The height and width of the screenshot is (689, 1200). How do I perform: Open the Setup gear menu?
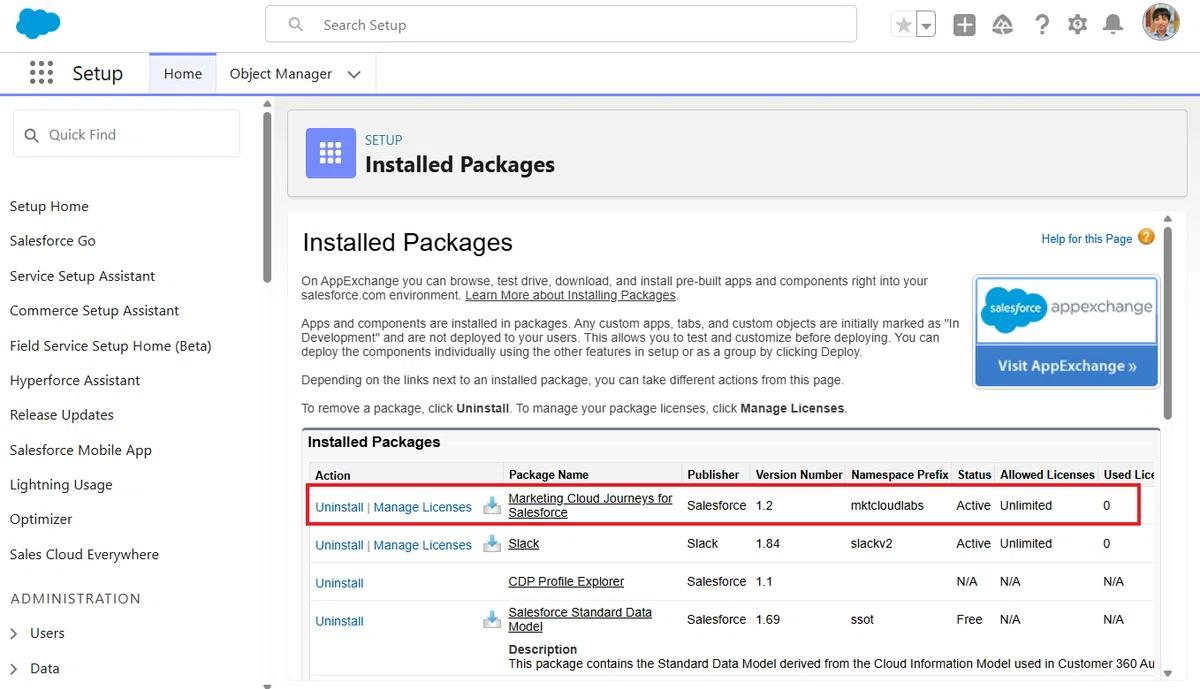(1077, 25)
